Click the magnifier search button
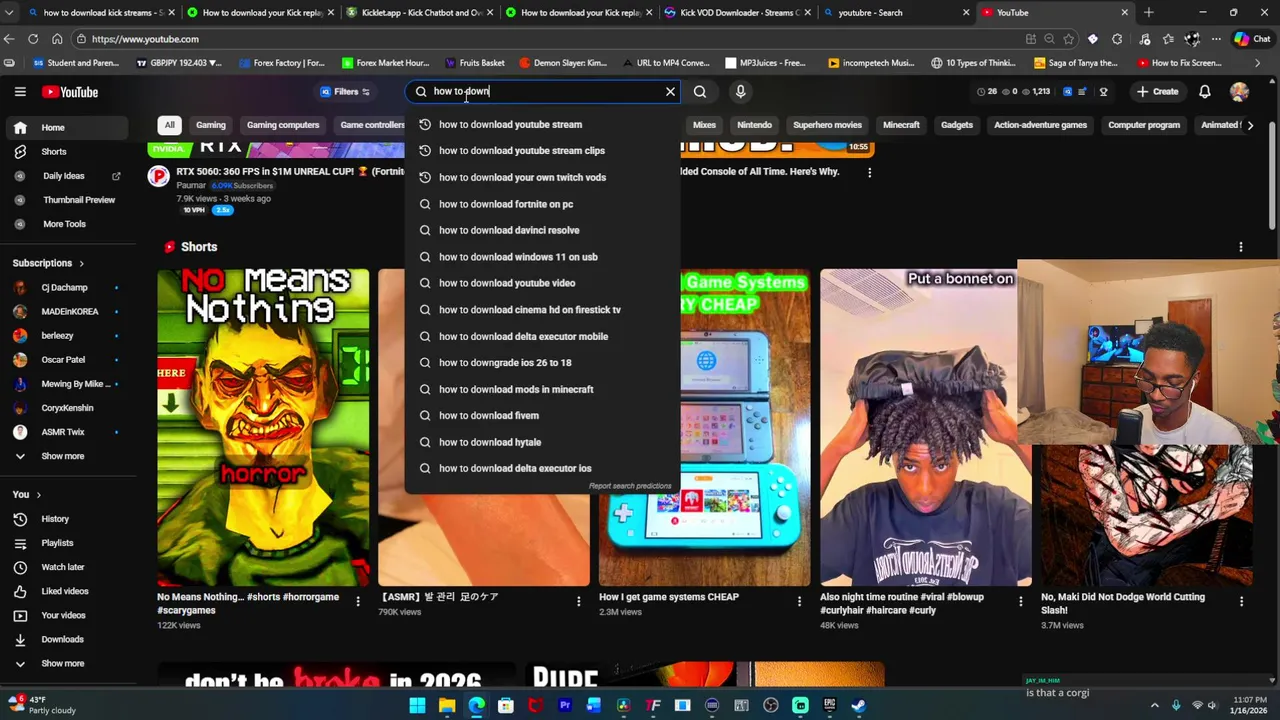This screenshot has width=1280, height=720. (700, 92)
